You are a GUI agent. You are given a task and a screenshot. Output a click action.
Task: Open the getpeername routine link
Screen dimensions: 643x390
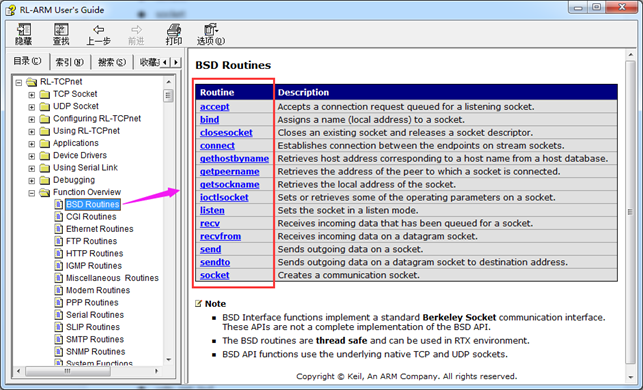click(x=230, y=171)
